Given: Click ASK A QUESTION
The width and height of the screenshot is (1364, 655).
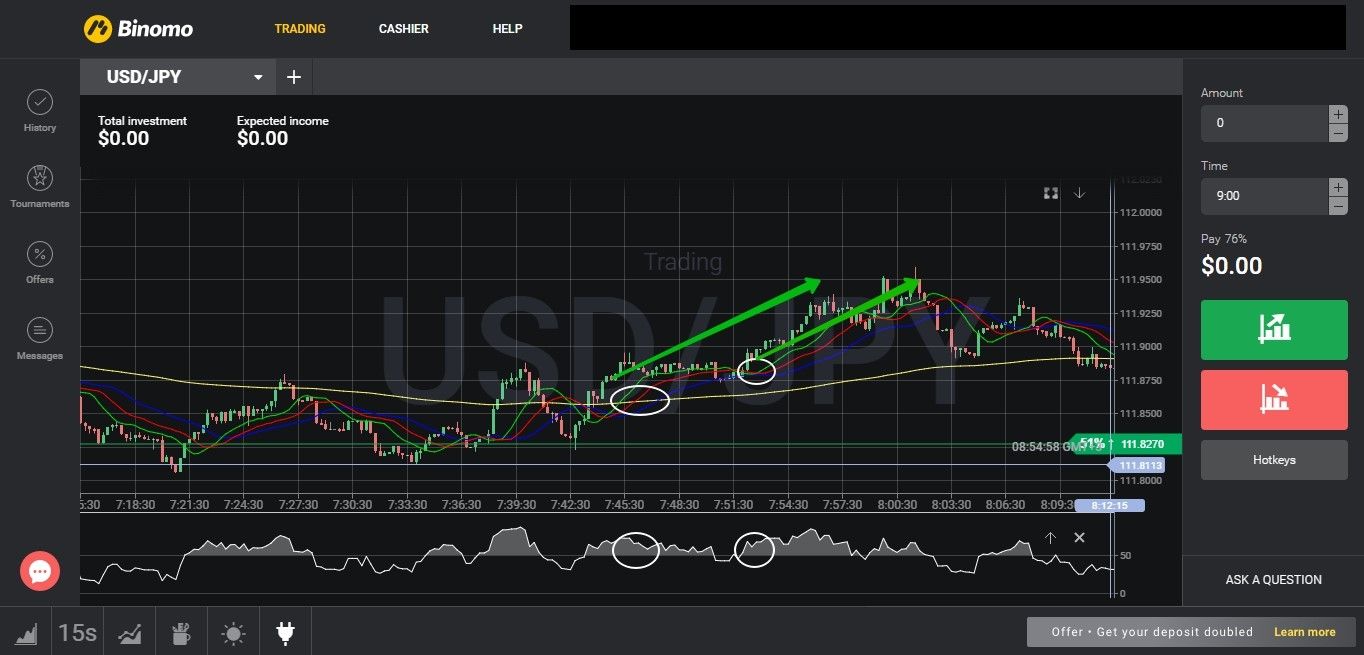Looking at the screenshot, I should tap(1274, 580).
